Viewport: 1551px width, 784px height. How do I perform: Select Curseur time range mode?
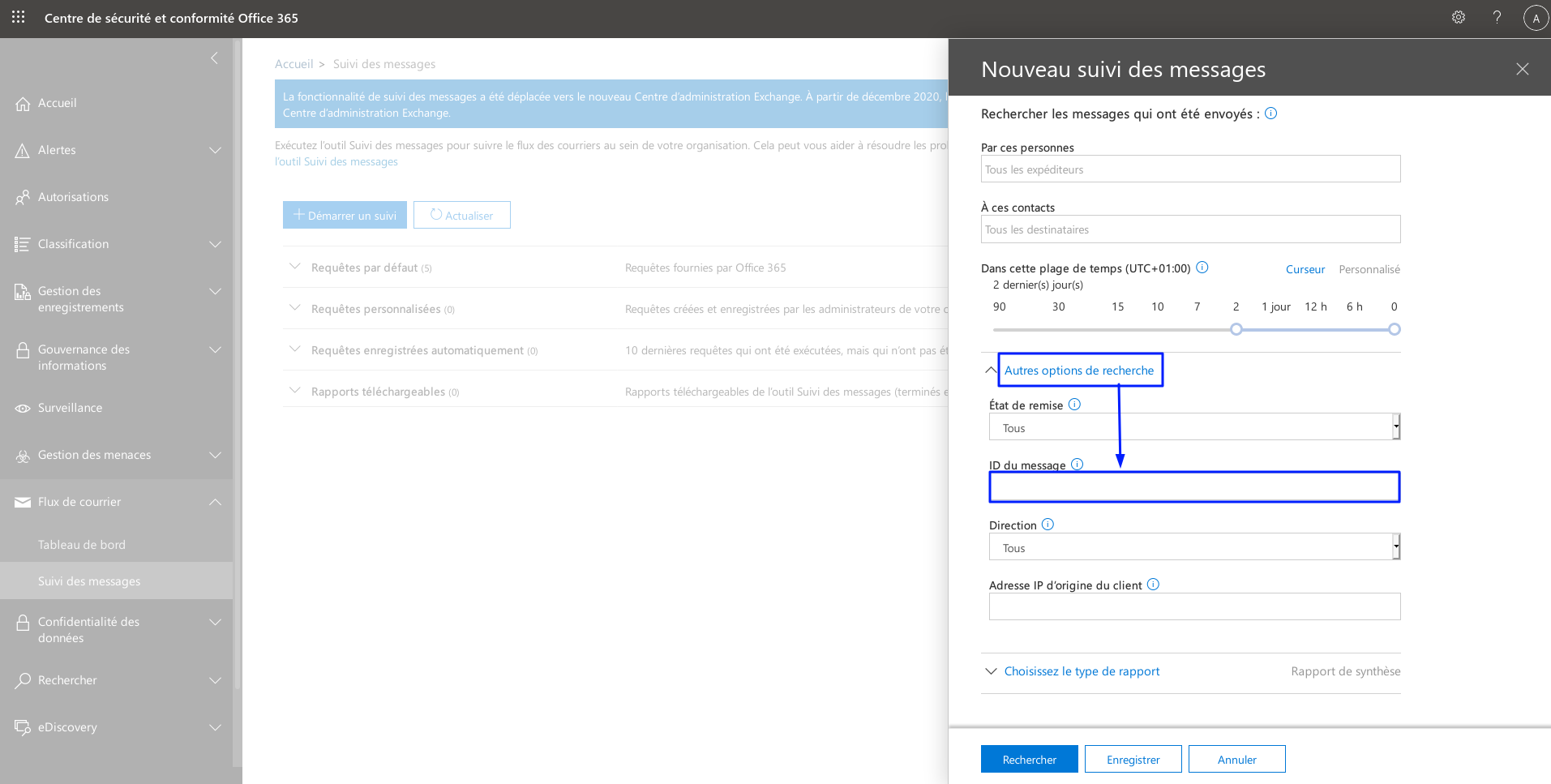click(x=1305, y=268)
